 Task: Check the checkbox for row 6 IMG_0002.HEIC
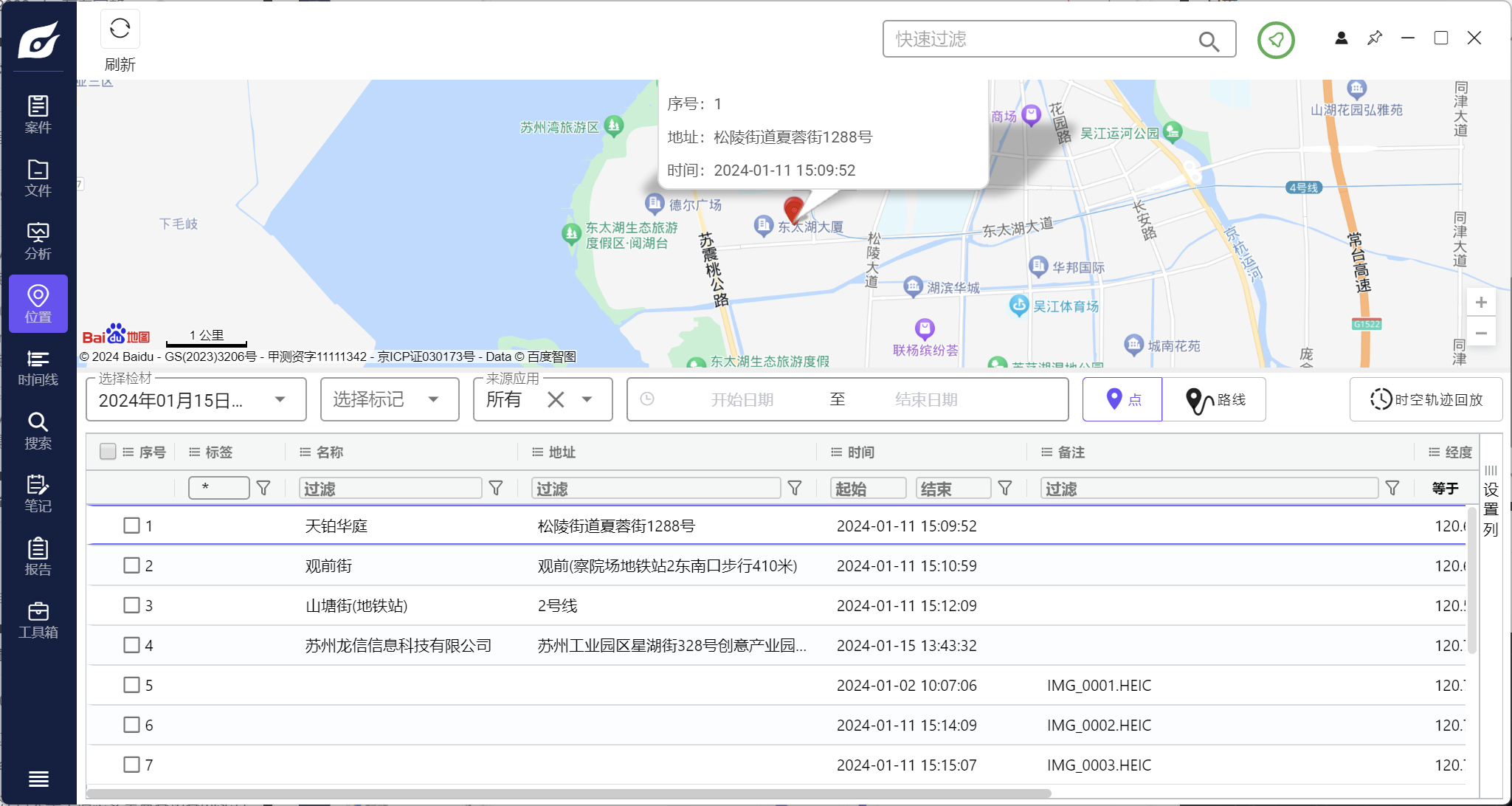131,725
